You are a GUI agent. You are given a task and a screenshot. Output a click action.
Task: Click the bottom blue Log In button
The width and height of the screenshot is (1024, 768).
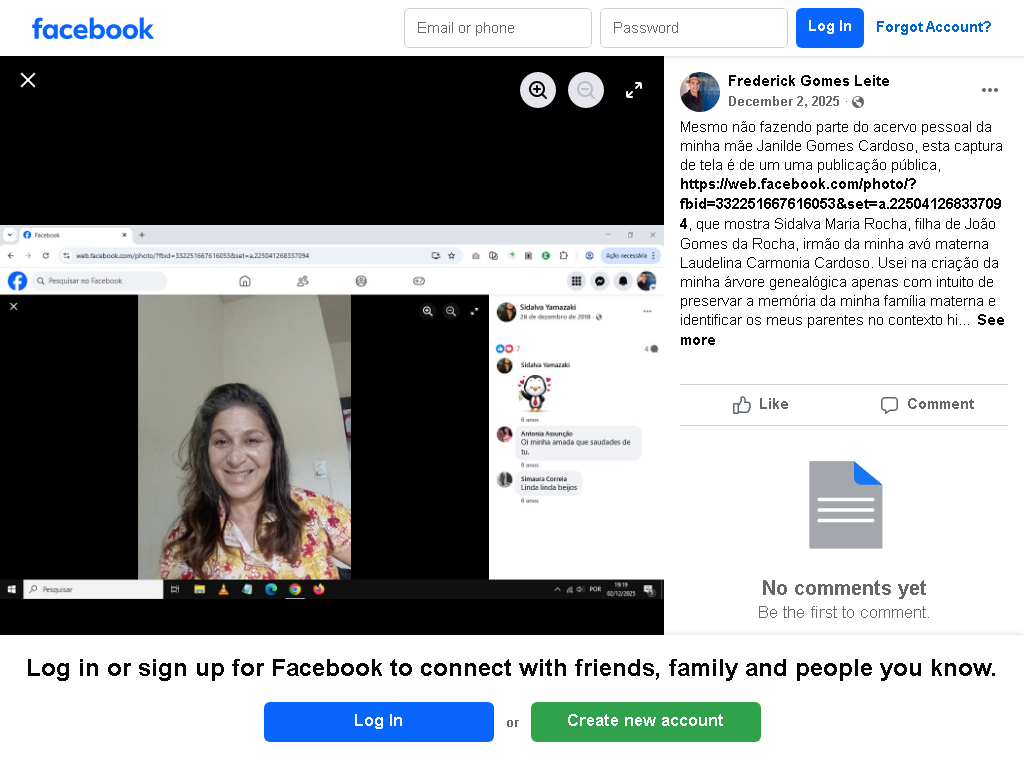[x=379, y=722]
